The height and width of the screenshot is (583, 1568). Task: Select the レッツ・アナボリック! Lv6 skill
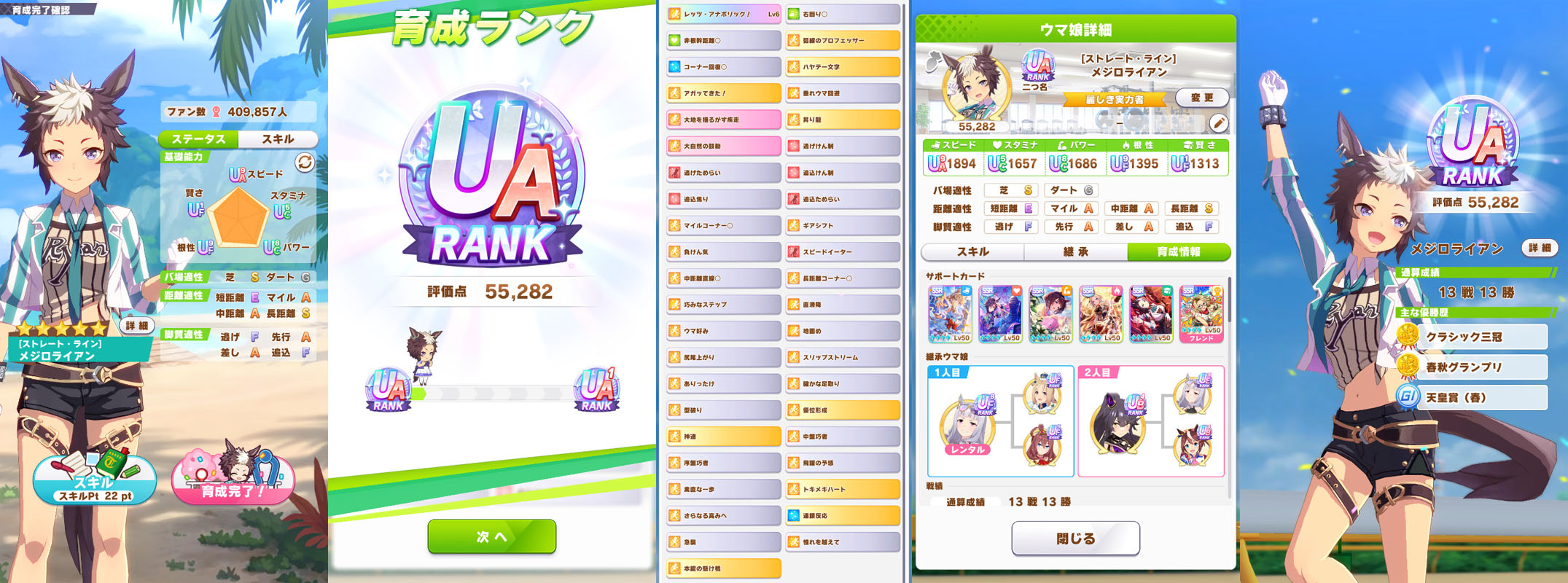click(724, 14)
